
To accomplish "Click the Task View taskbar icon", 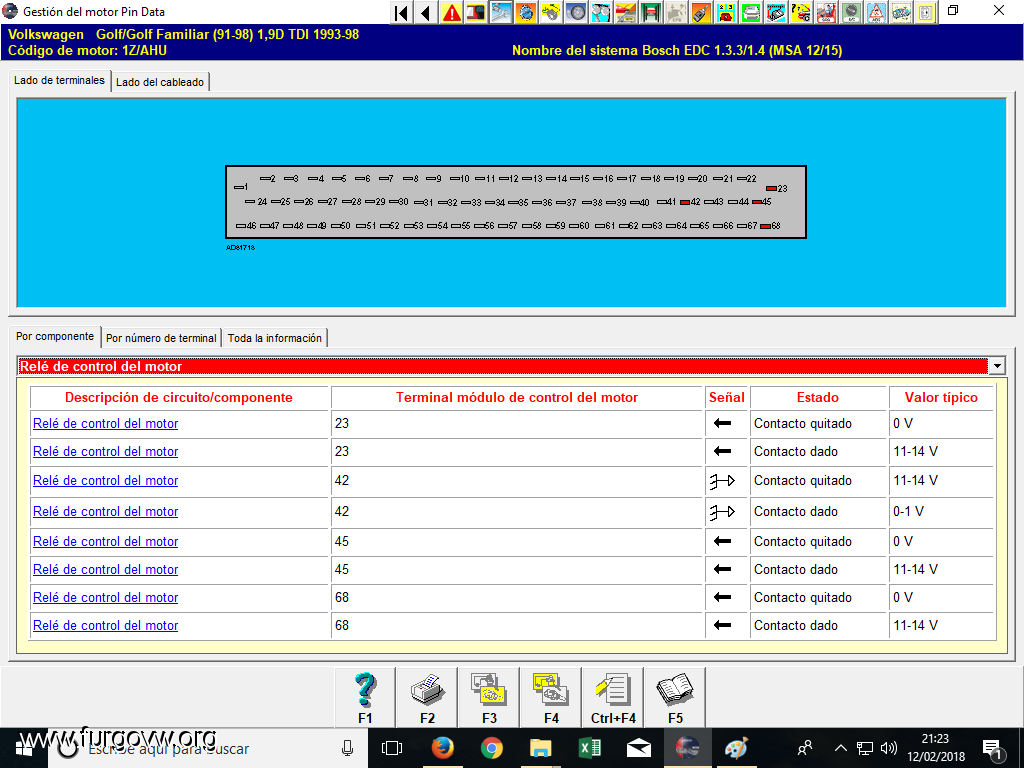I will click(x=392, y=748).
